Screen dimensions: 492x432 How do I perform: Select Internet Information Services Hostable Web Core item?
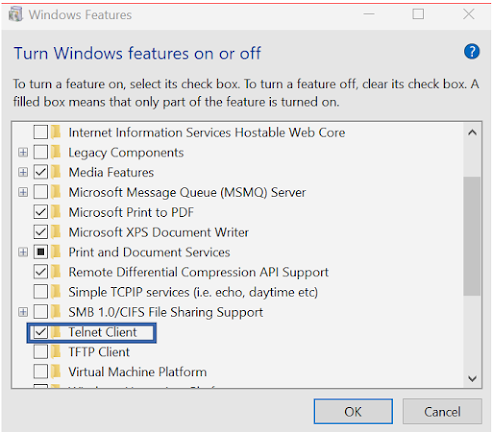pos(207,133)
